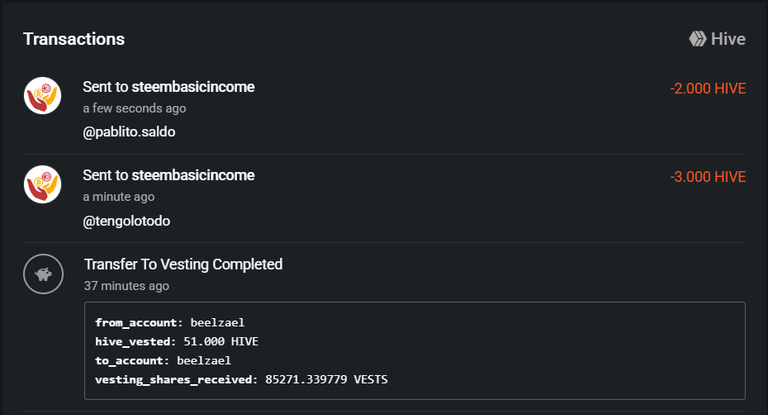The height and width of the screenshot is (415, 768).
Task: Open the steembasicincome link in the first transaction
Action: coord(193,87)
